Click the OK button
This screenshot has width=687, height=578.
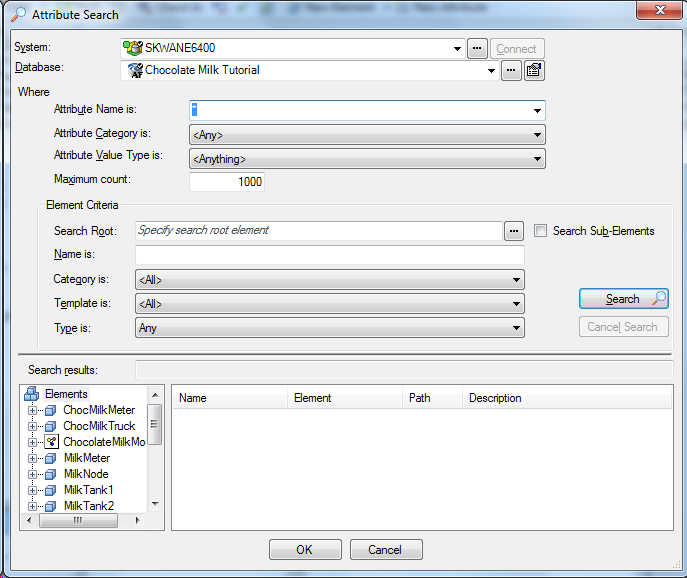coord(305,550)
